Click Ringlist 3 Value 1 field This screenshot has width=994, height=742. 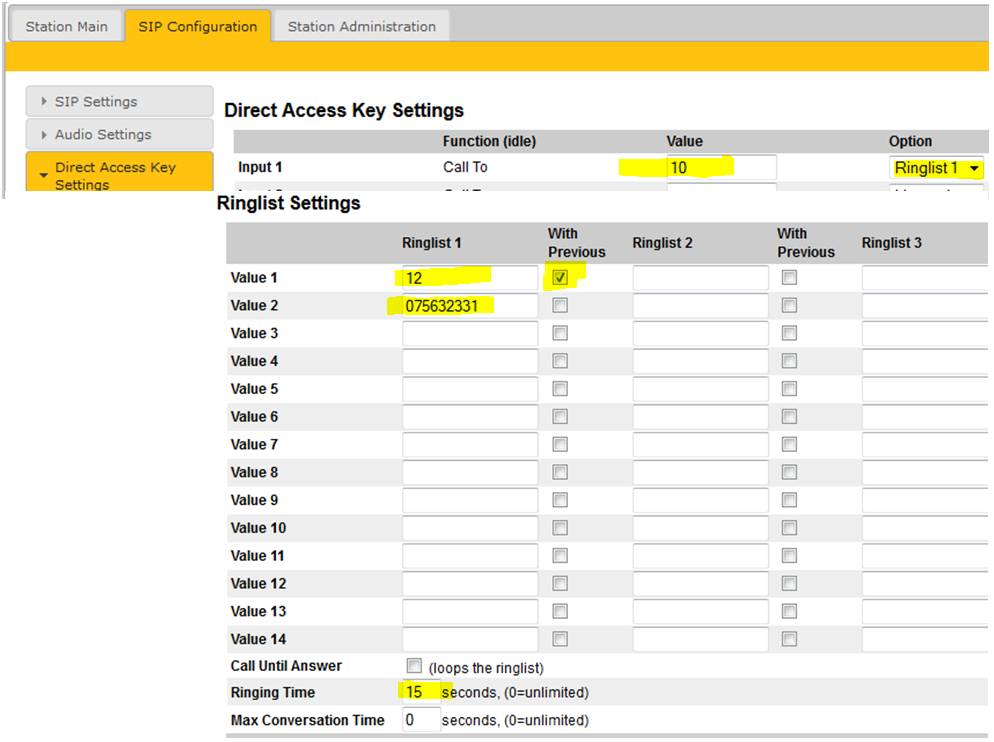pos(925,278)
